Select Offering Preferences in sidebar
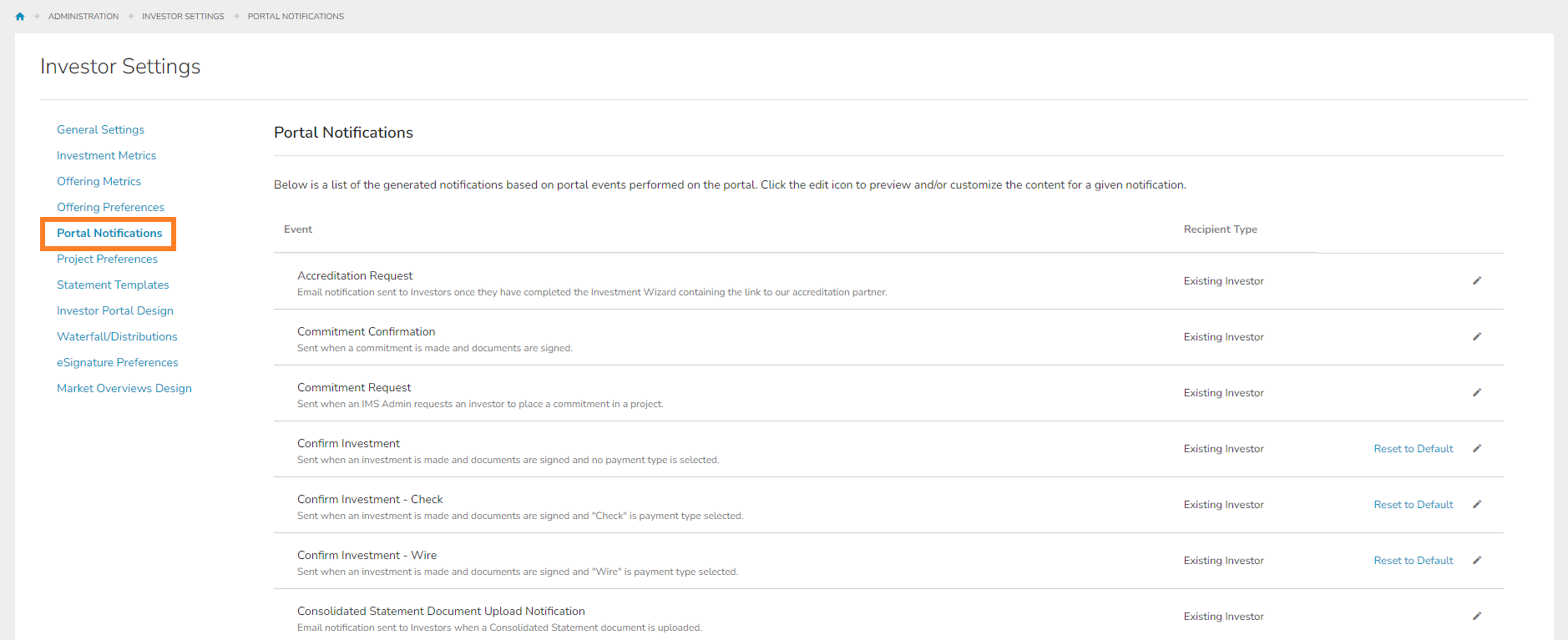1568x640 pixels. (110, 208)
